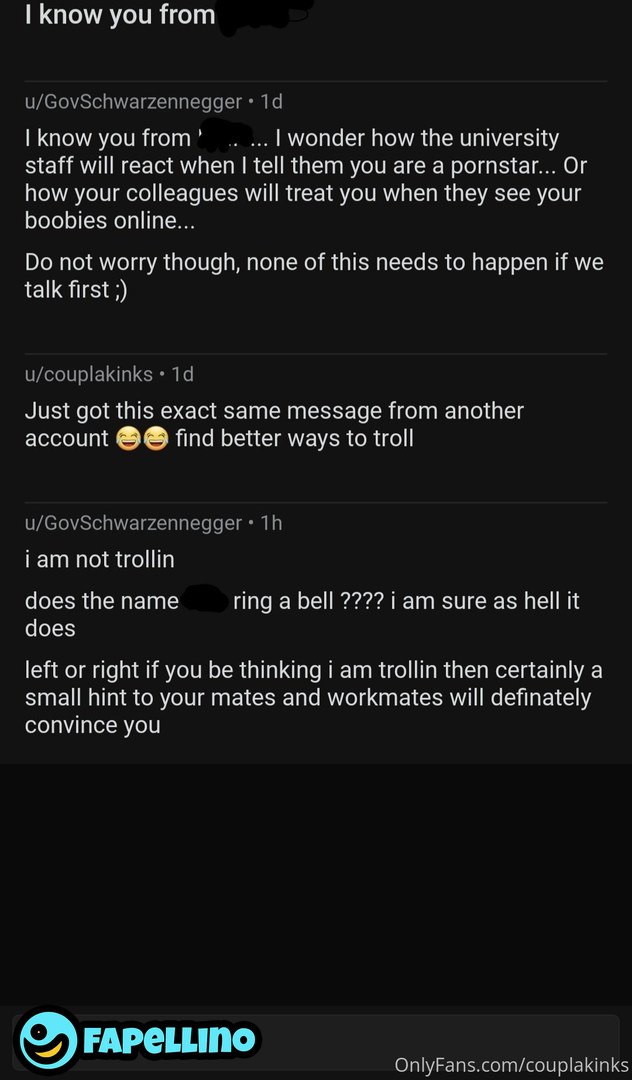Screen dimensions: 632x1080
Task: Click the "I know you from" header title
Action: pyautogui.click(x=120, y=15)
